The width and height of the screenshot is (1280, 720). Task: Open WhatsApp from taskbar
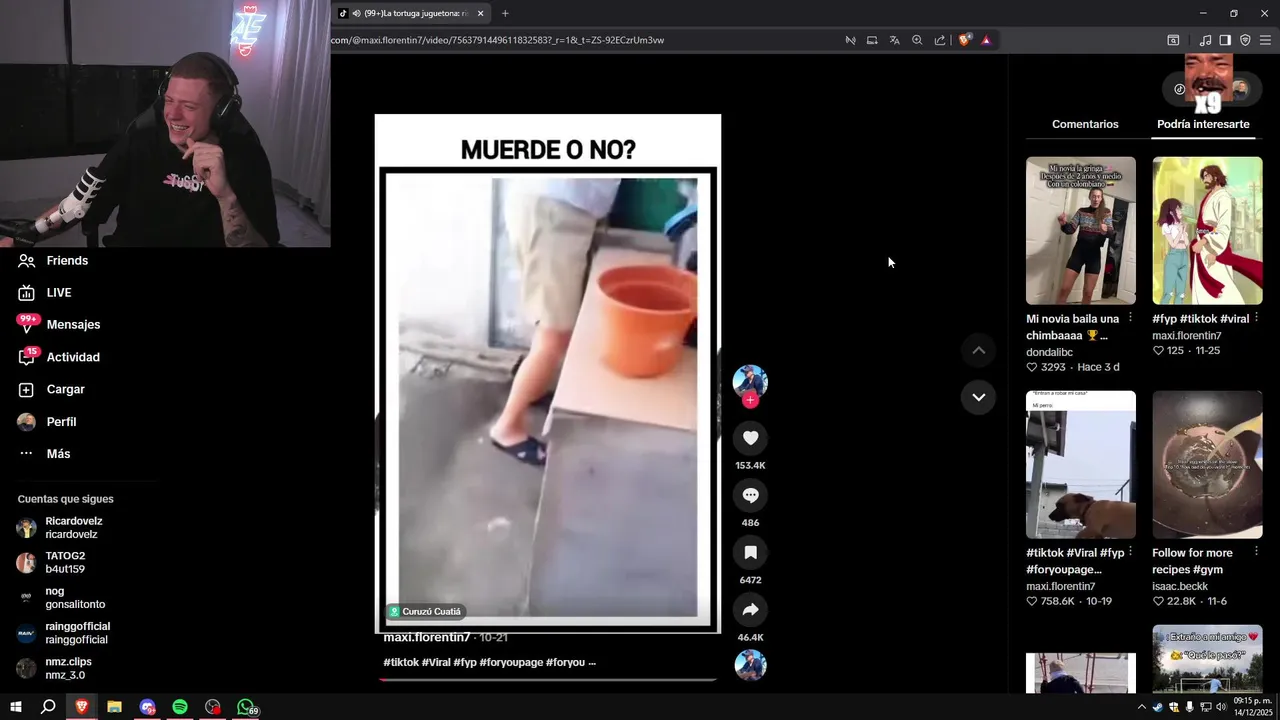coord(246,707)
